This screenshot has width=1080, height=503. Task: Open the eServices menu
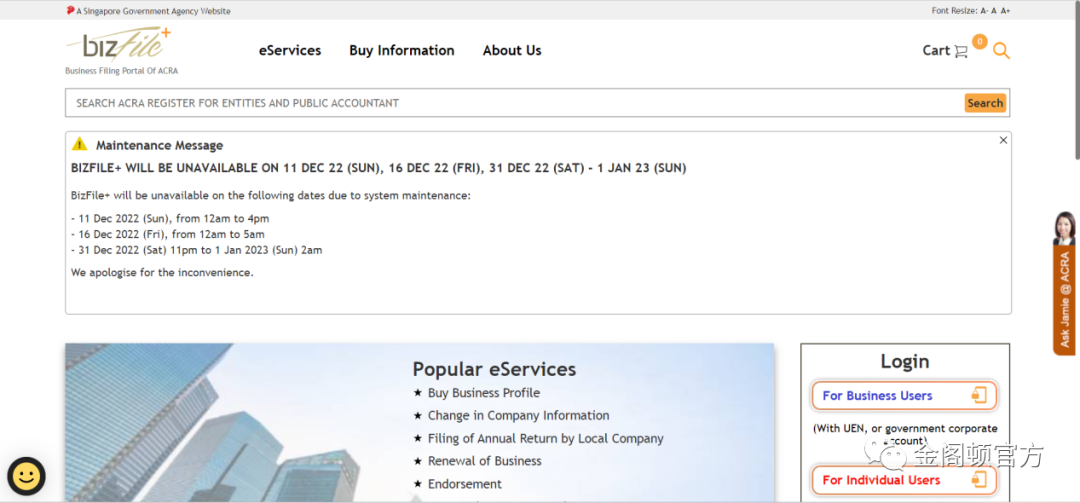(x=290, y=50)
